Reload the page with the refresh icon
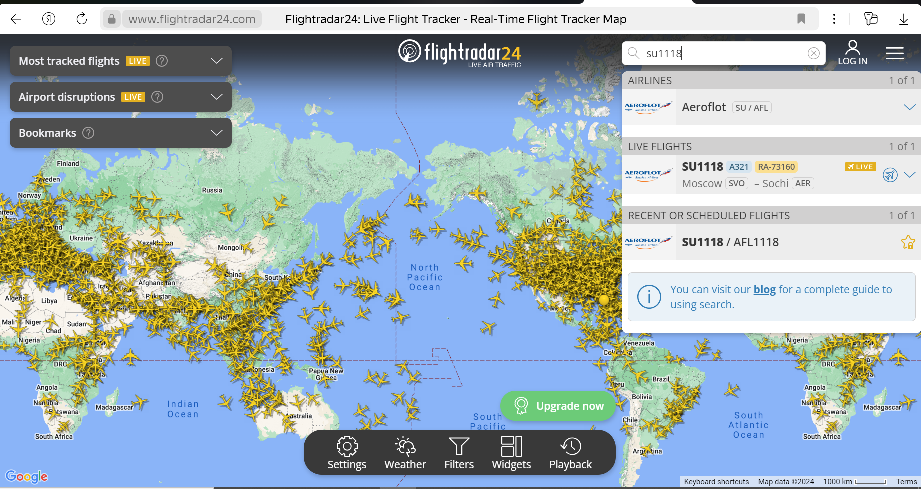921x489 pixels. click(82, 19)
